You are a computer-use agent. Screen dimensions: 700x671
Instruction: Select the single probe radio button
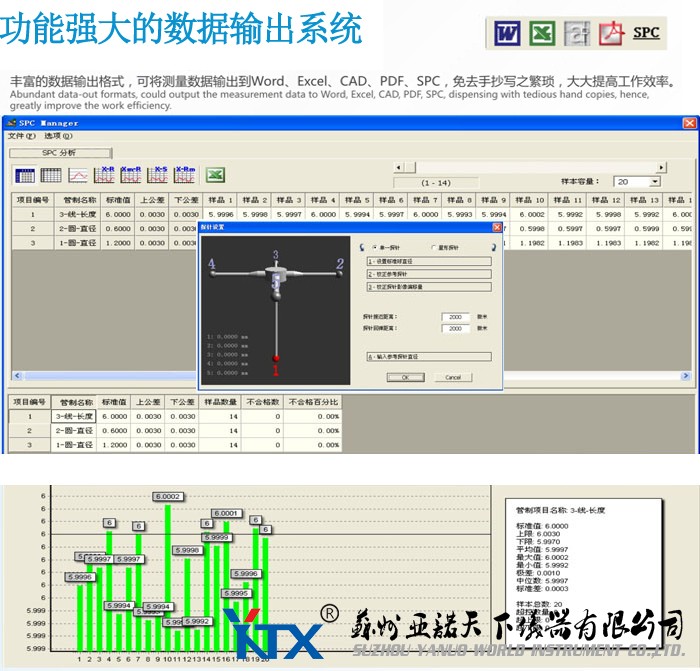click(x=375, y=247)
